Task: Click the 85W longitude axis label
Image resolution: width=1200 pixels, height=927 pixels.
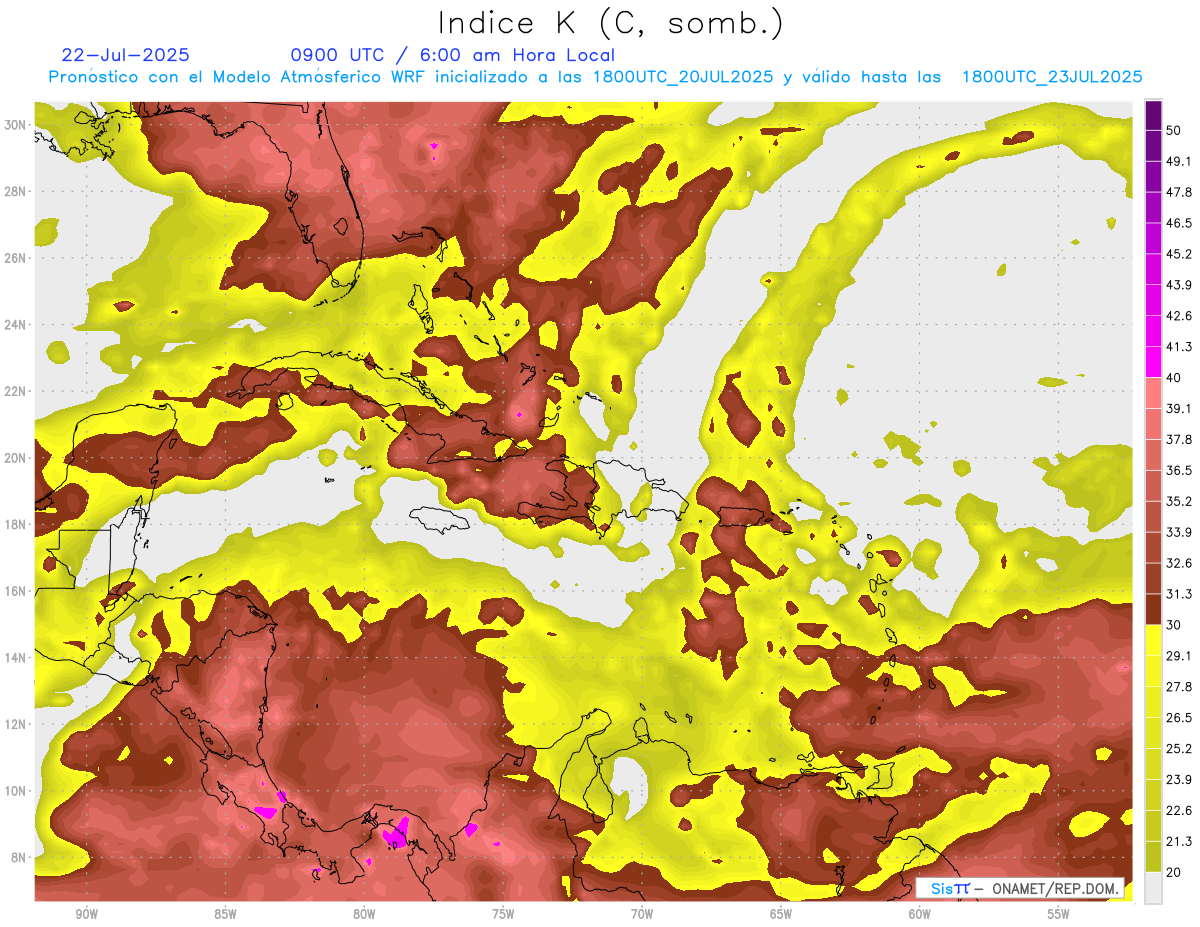Action: (x=225, y=915)
